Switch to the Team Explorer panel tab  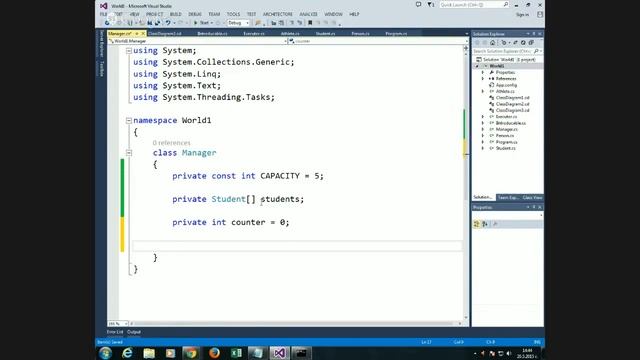[508, 198]
